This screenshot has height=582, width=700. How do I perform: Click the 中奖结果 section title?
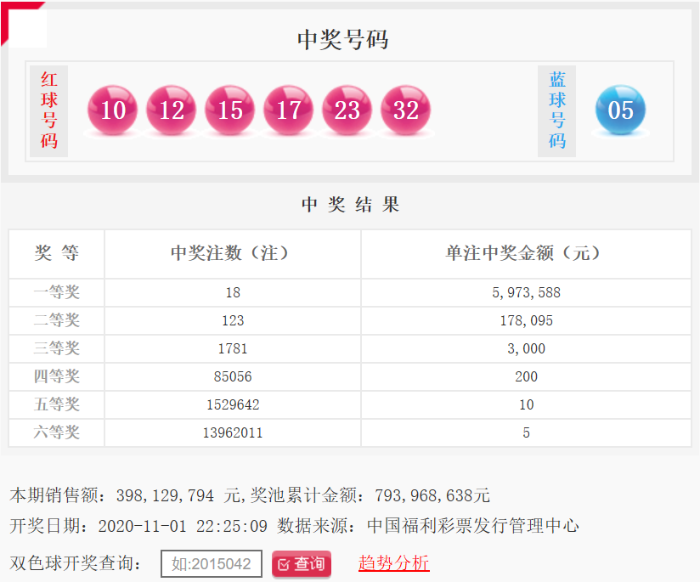coord(351,205)
